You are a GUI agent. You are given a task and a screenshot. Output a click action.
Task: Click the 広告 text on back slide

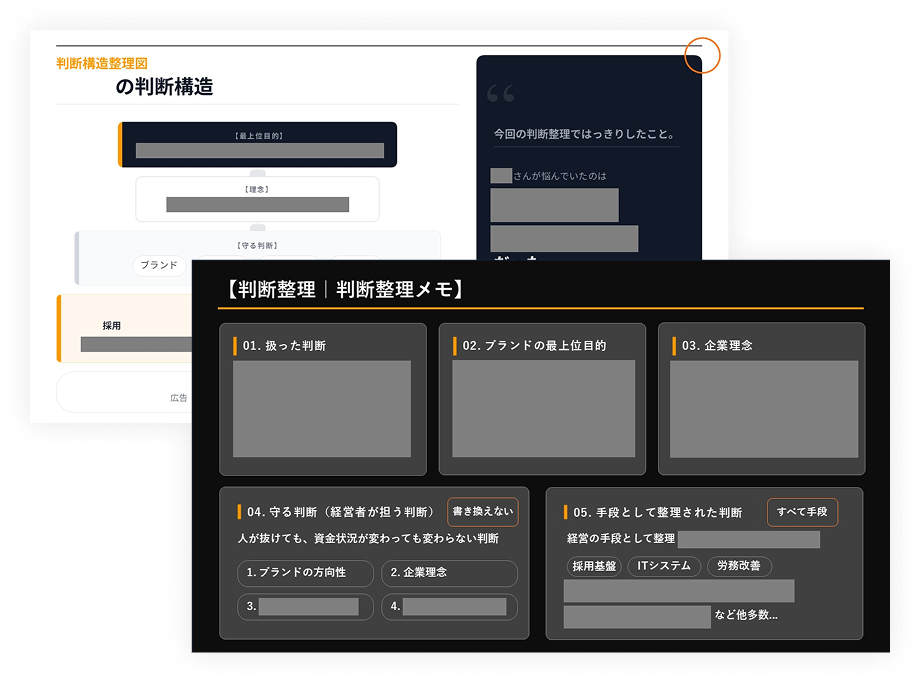(178, 398)
